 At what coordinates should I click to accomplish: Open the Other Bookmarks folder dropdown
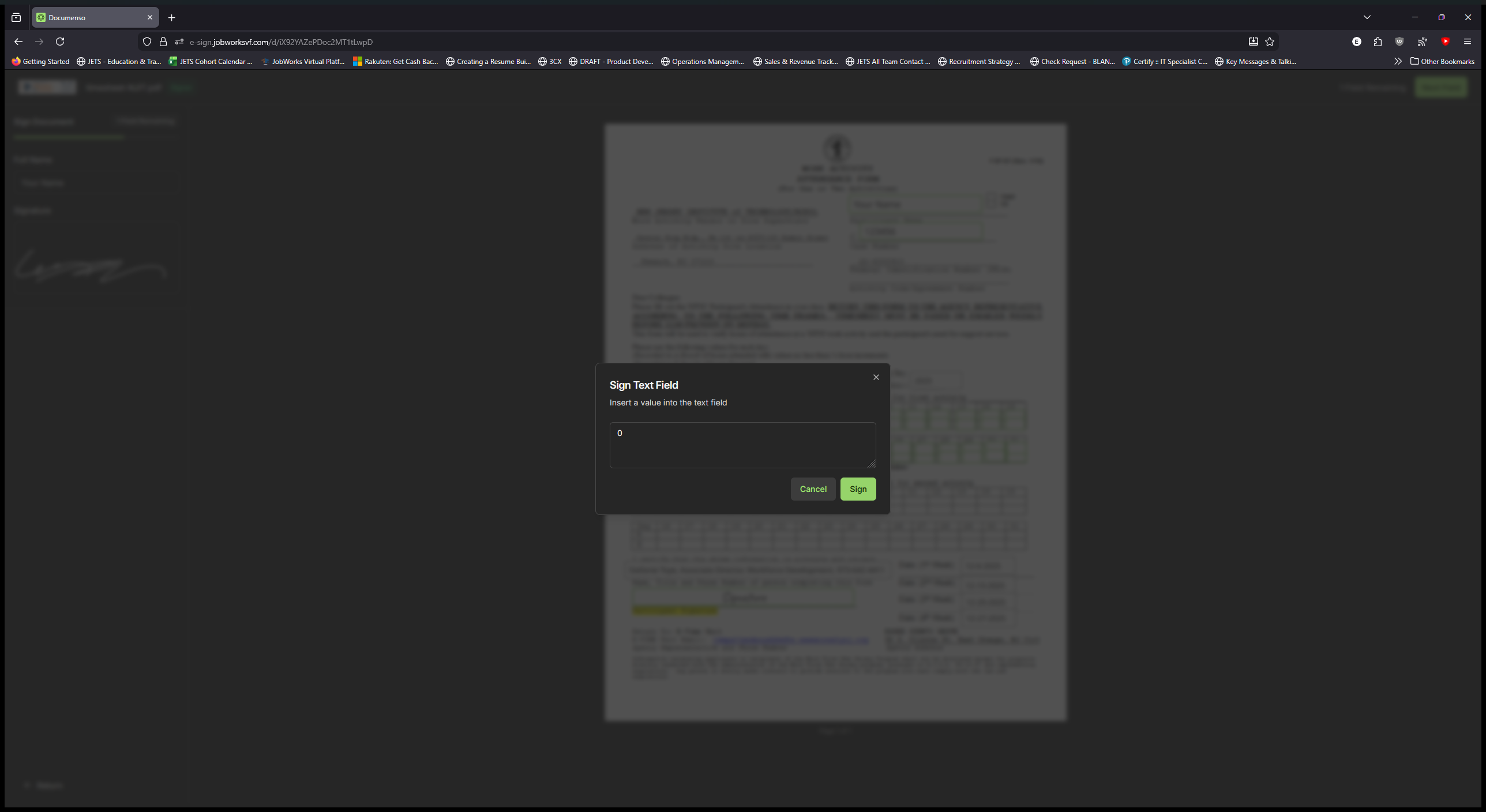[x=1443, y=61]
